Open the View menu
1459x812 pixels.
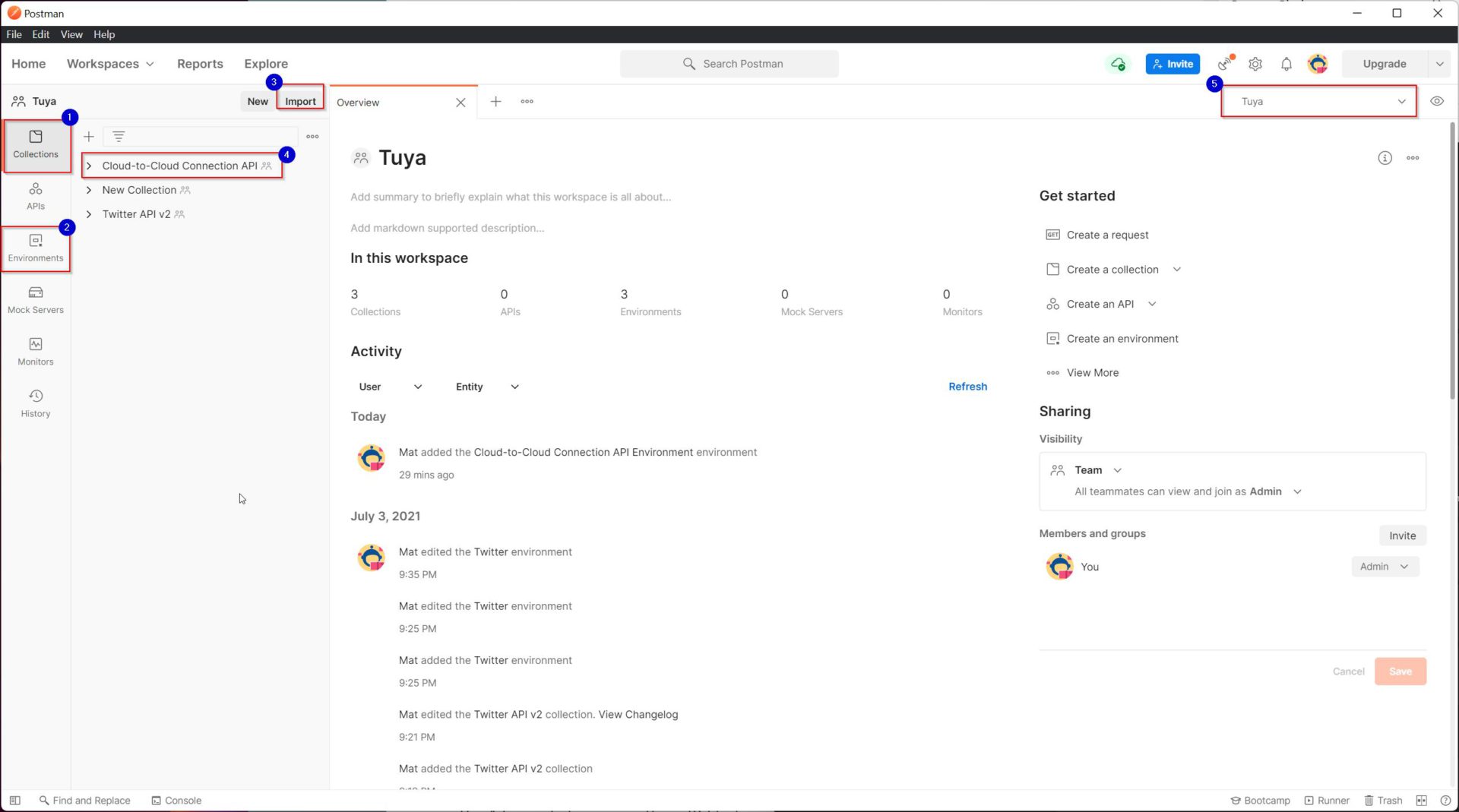pos(71,34)
